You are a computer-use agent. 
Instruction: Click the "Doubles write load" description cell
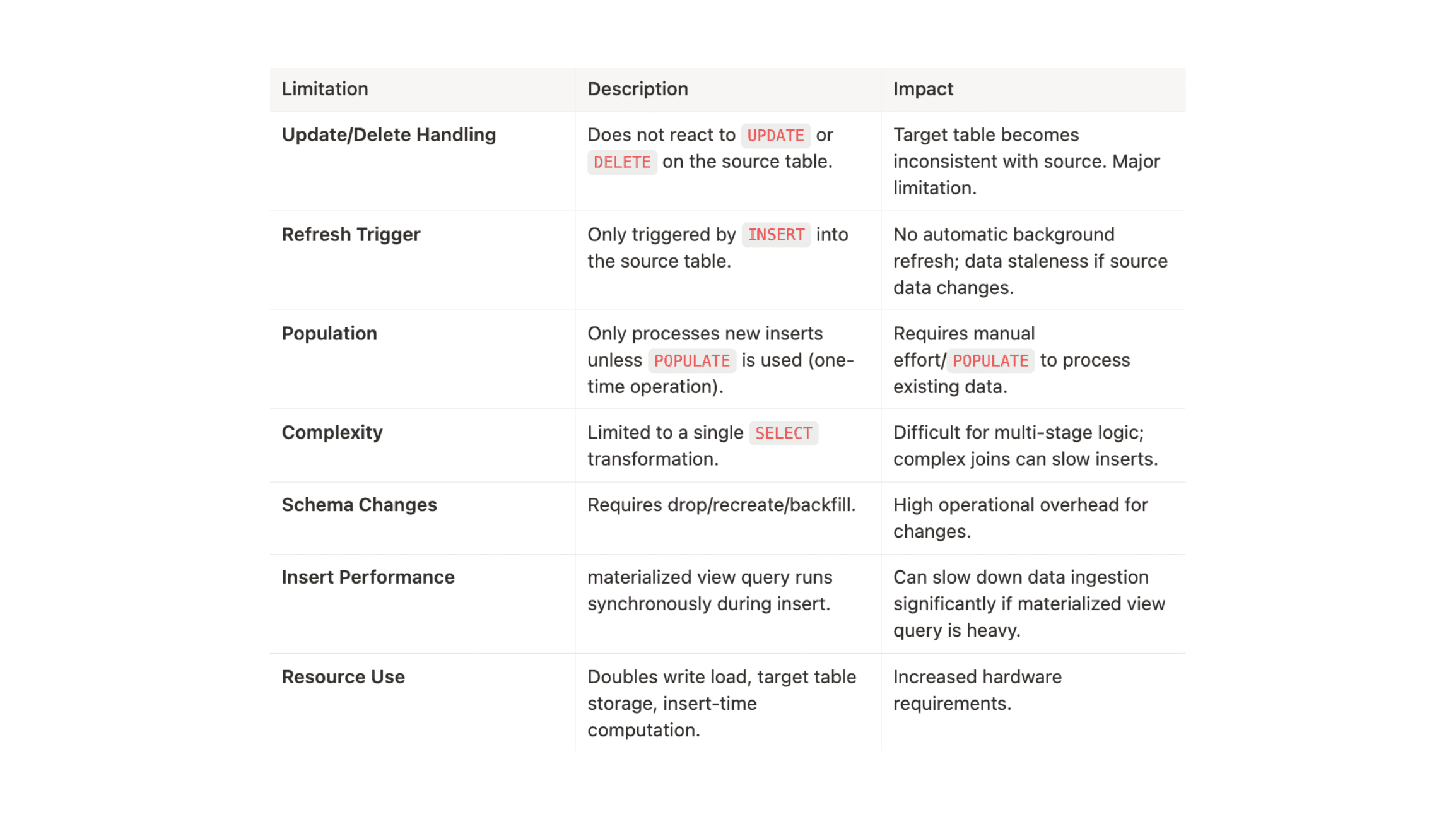point(721,703)
